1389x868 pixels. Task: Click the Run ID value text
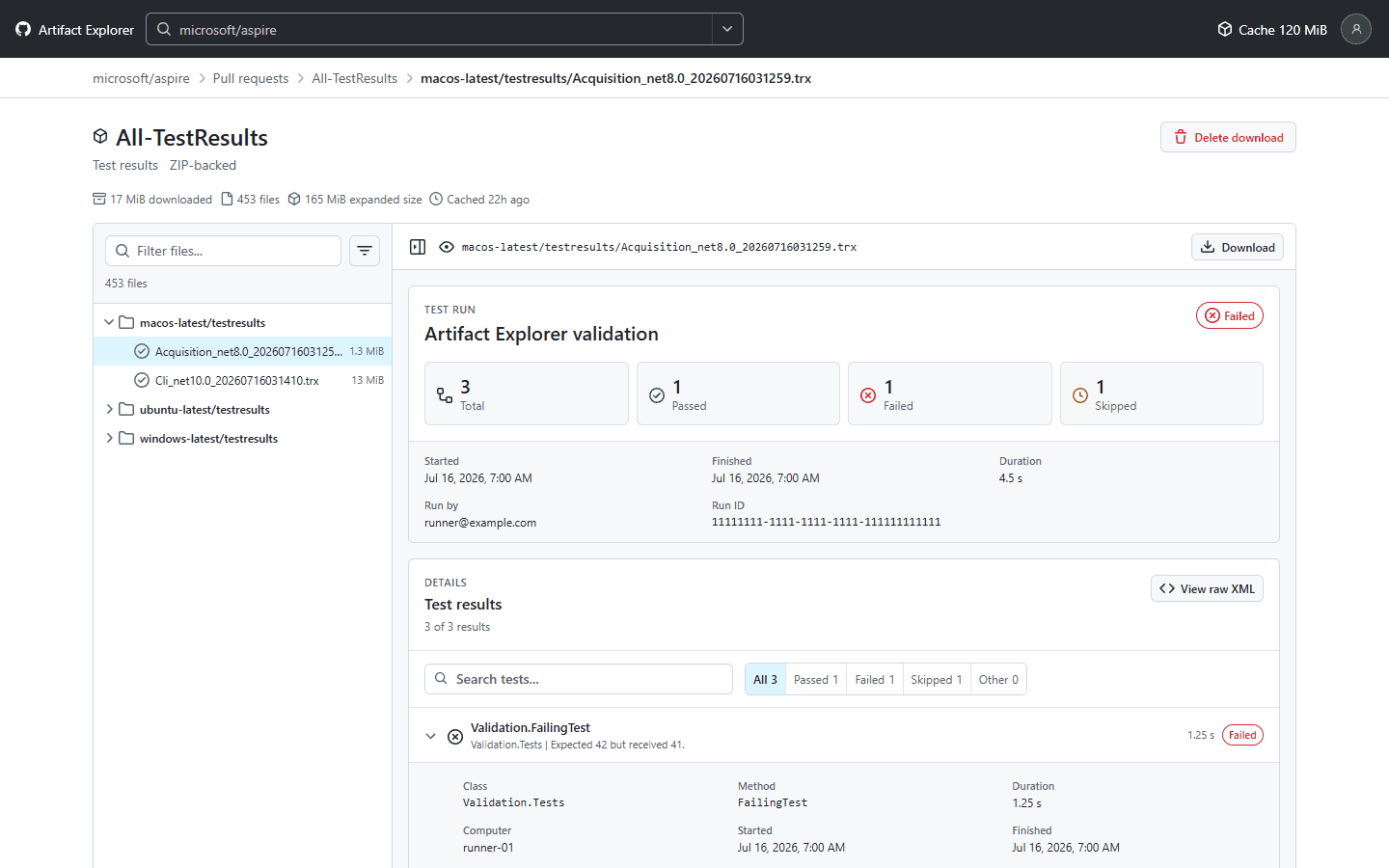pyautogui.click(x=826, y=522)
